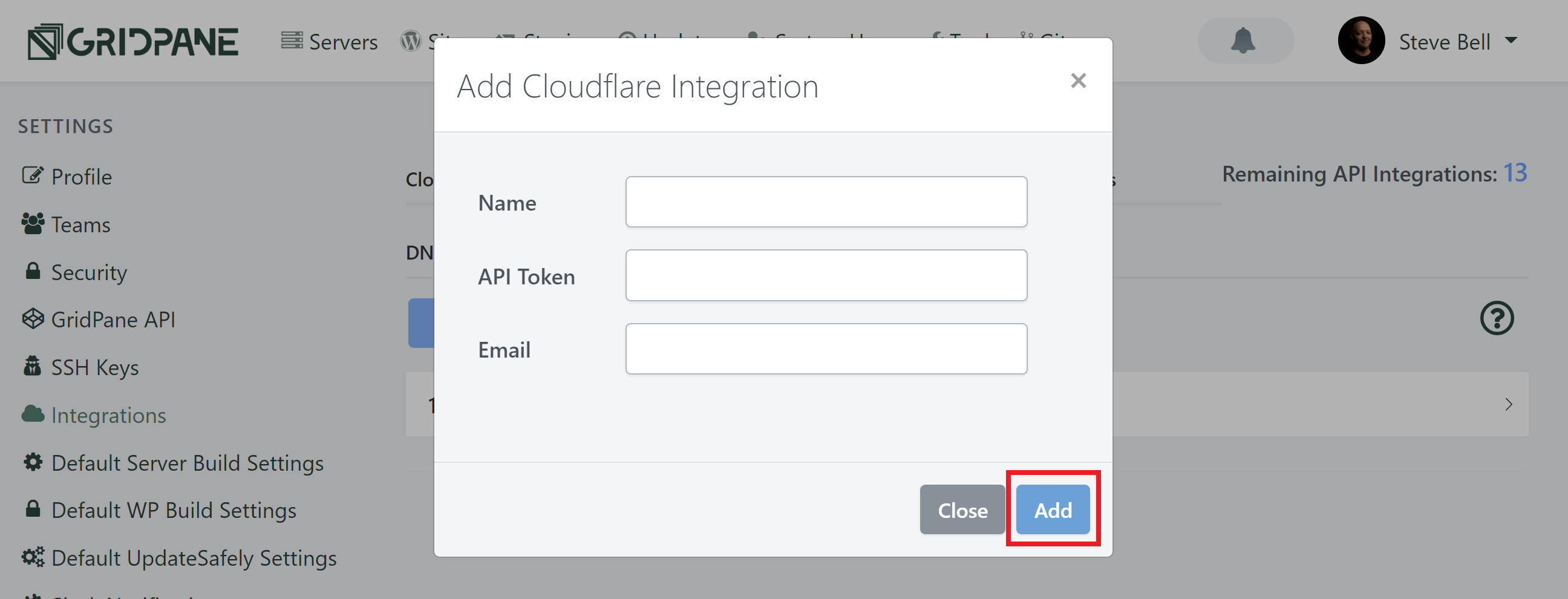This screenshot has width=1568, height=599.
Task: Click the Default Server Build gear icon
Action: [33, 462]
